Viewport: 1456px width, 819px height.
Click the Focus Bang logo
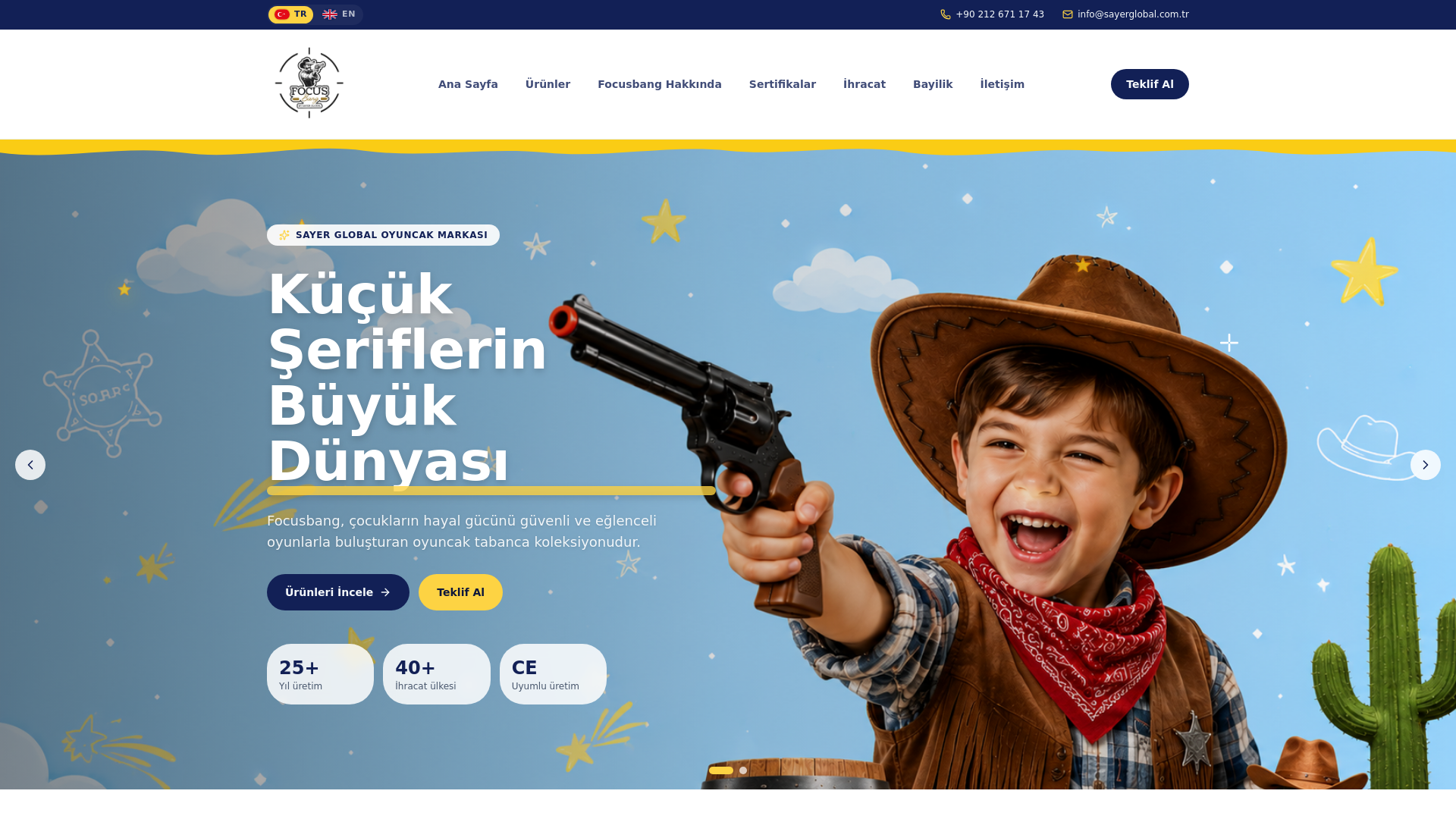point(309,83)
